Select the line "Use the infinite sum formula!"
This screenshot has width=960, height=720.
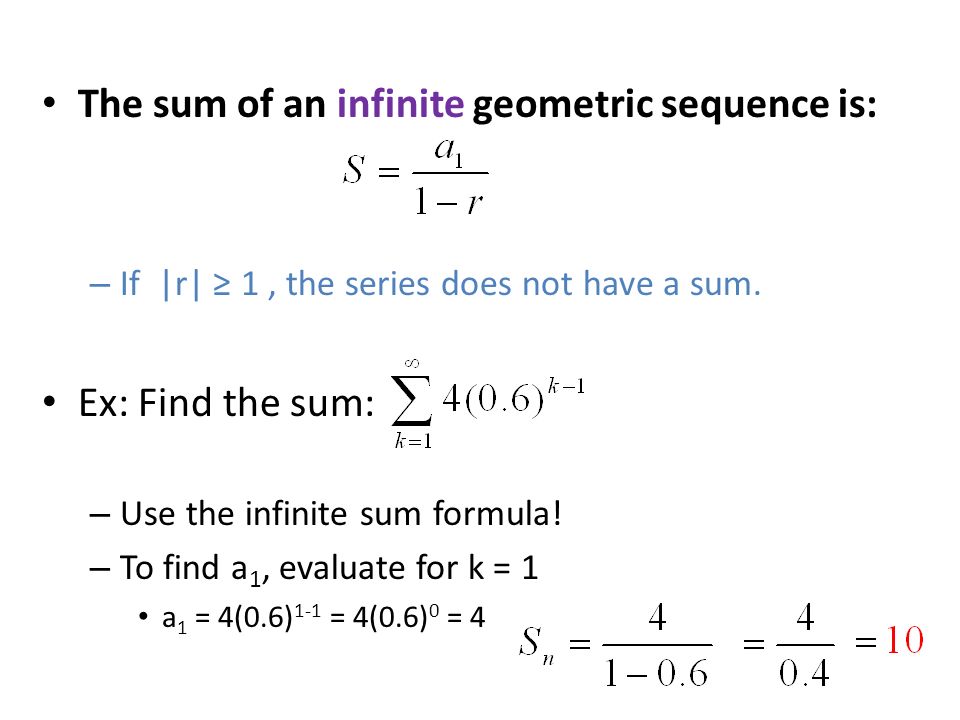click(340, 513)
